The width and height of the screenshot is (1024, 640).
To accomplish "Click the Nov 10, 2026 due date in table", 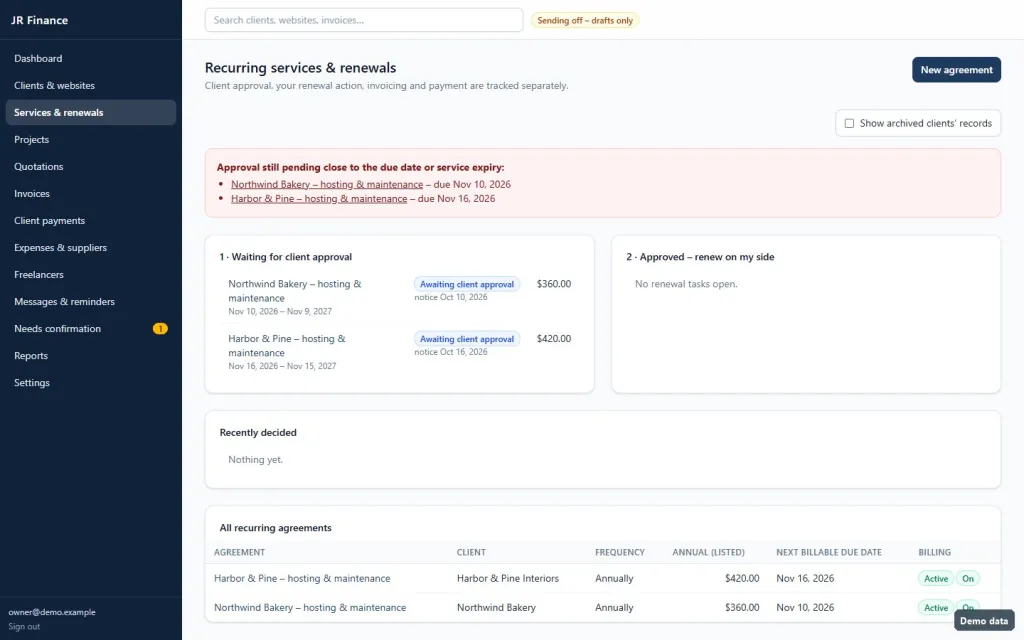I will point(805,607).
